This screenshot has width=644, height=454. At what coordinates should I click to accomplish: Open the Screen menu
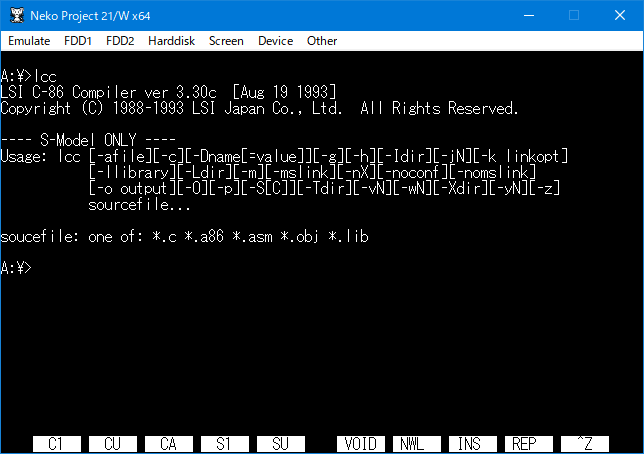pyautogui.click(x=226, y=41)
